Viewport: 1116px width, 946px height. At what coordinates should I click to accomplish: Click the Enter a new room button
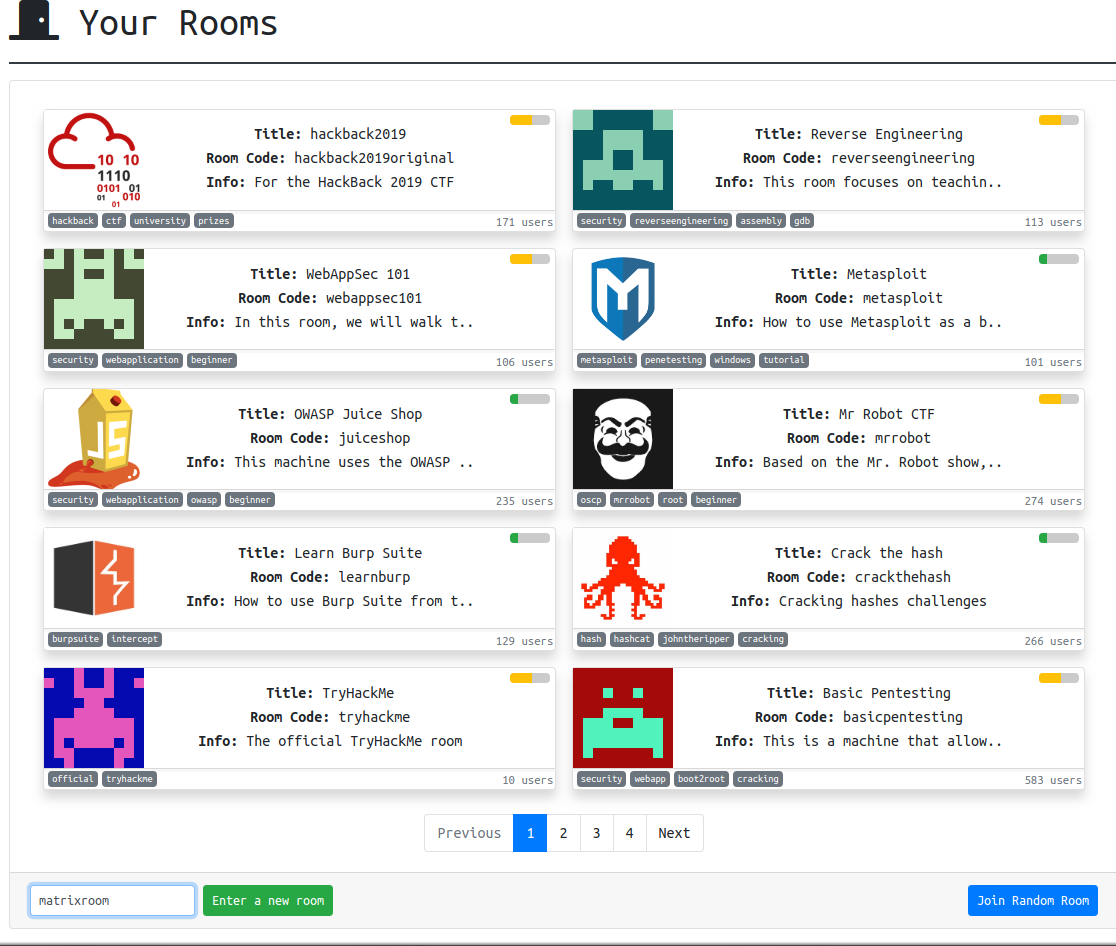(x=268, y=900)
